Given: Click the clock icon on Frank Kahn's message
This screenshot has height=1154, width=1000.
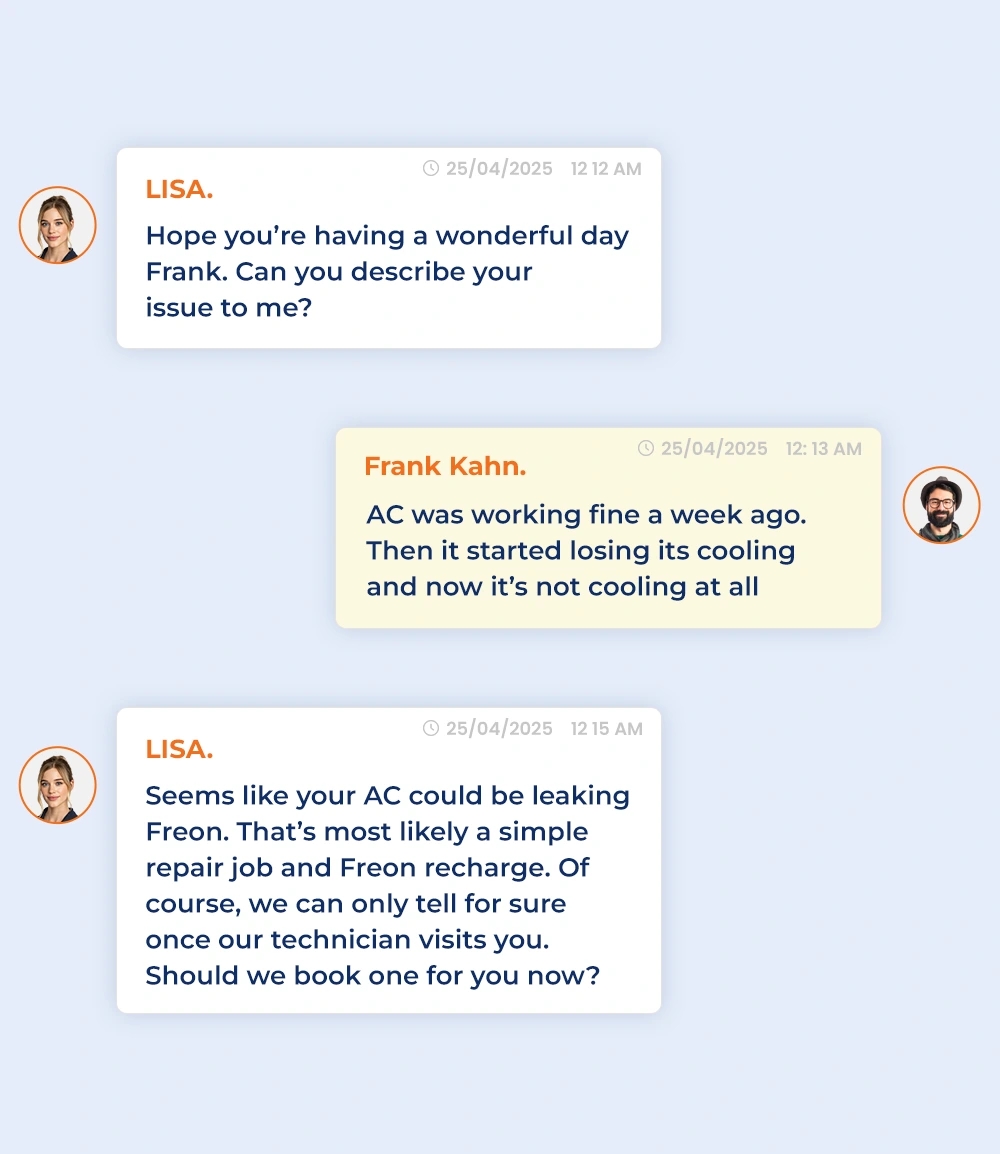Looking at the screenshot, I should coord(645,448).
